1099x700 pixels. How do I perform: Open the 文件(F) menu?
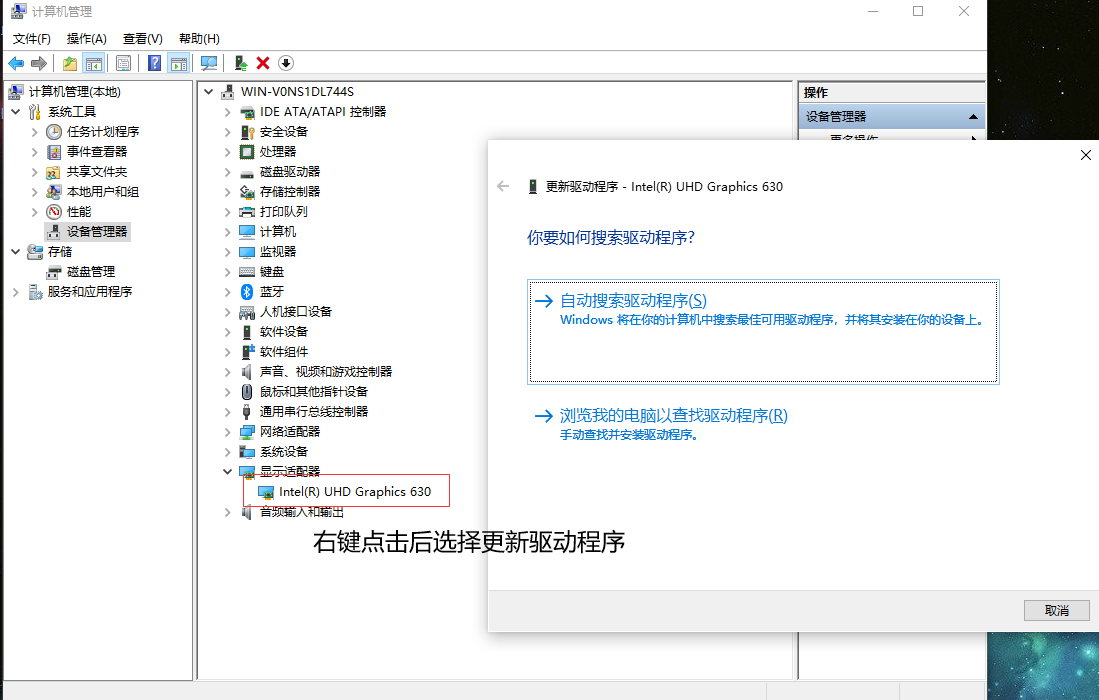coord(32,39)
